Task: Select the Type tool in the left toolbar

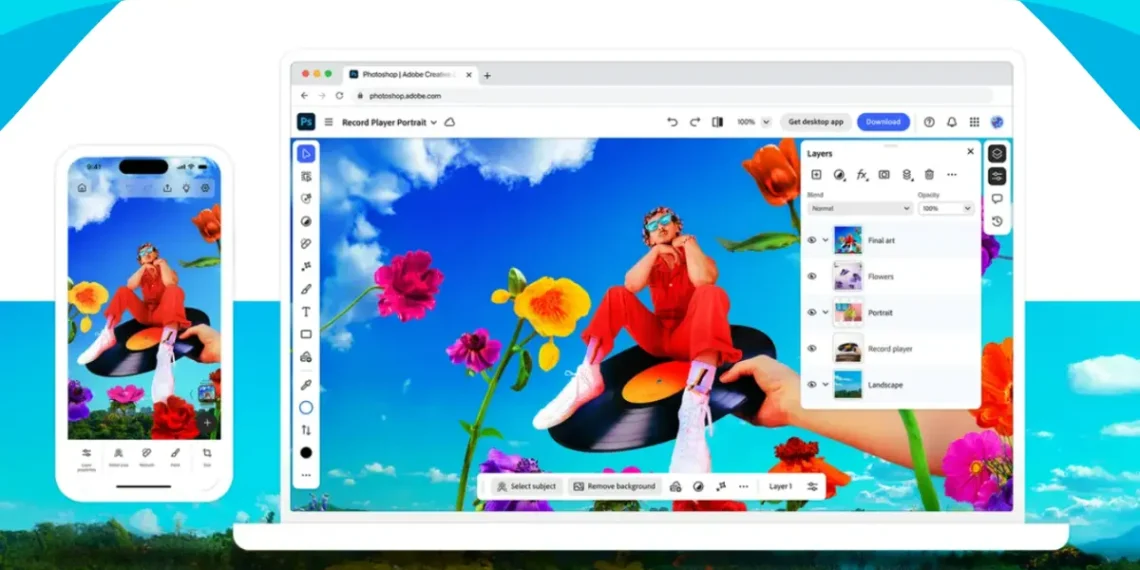Action: [x=306, y=312]
